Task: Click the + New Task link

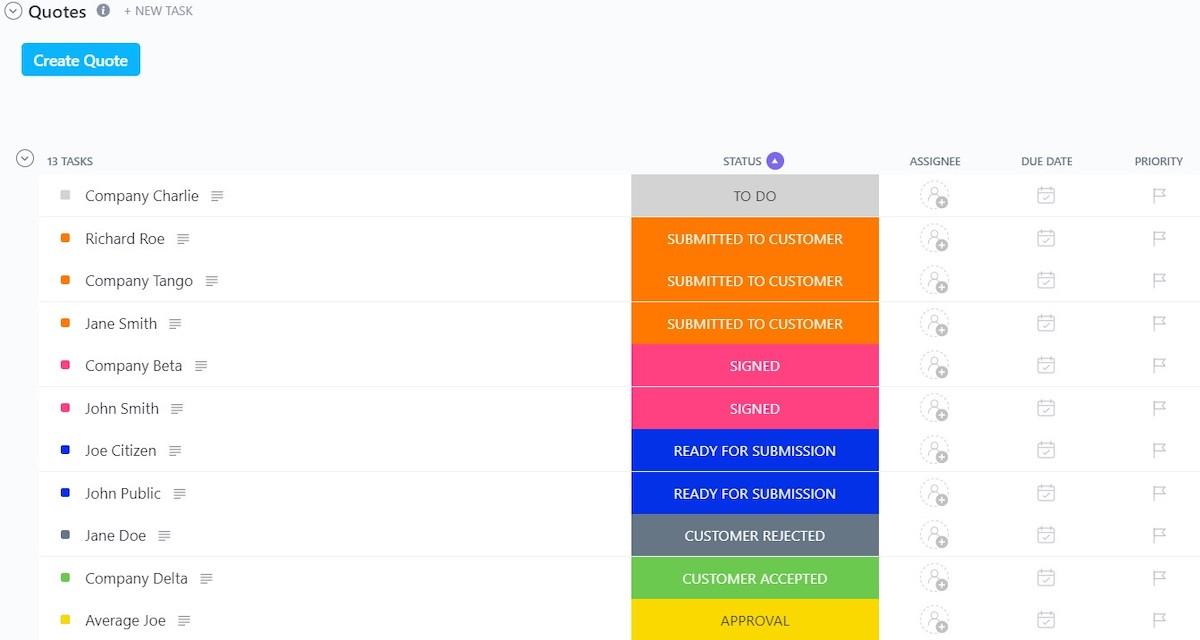Action: [158, 11]
